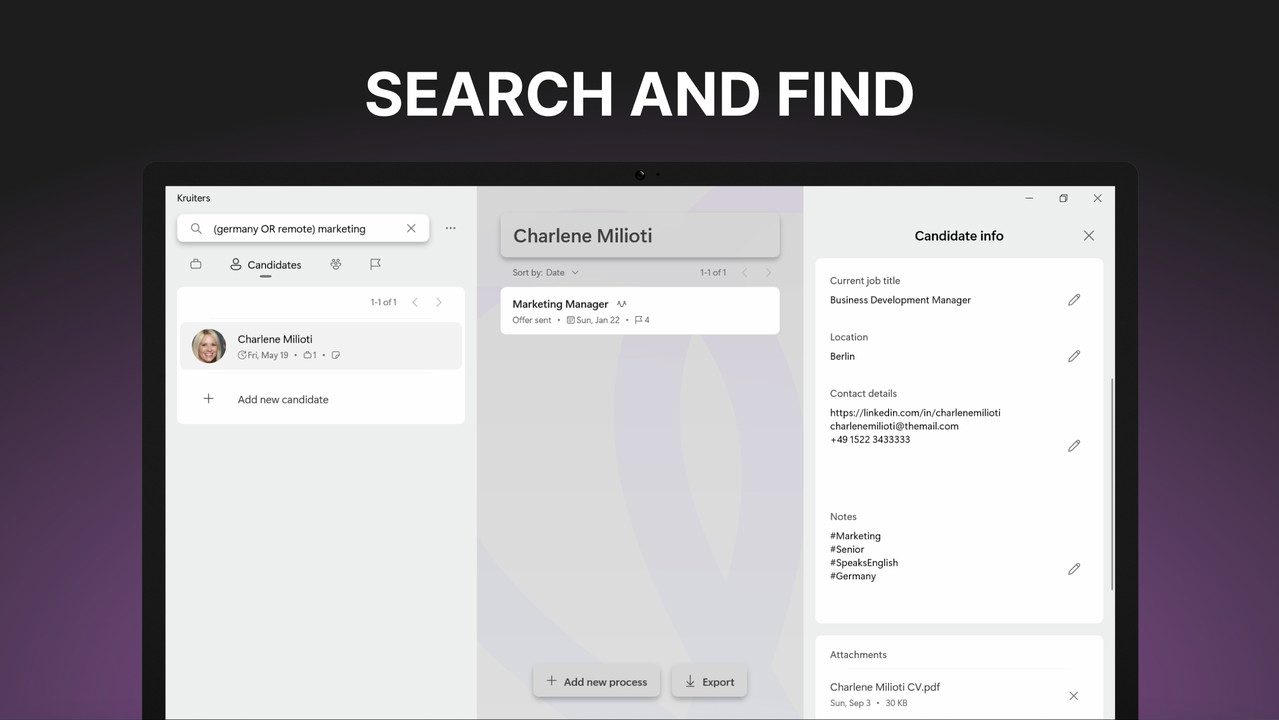1279x720 pixels.
Task: Remove the Charlene Milioti CV.pdf attachment
Action: click(1074, 696)
